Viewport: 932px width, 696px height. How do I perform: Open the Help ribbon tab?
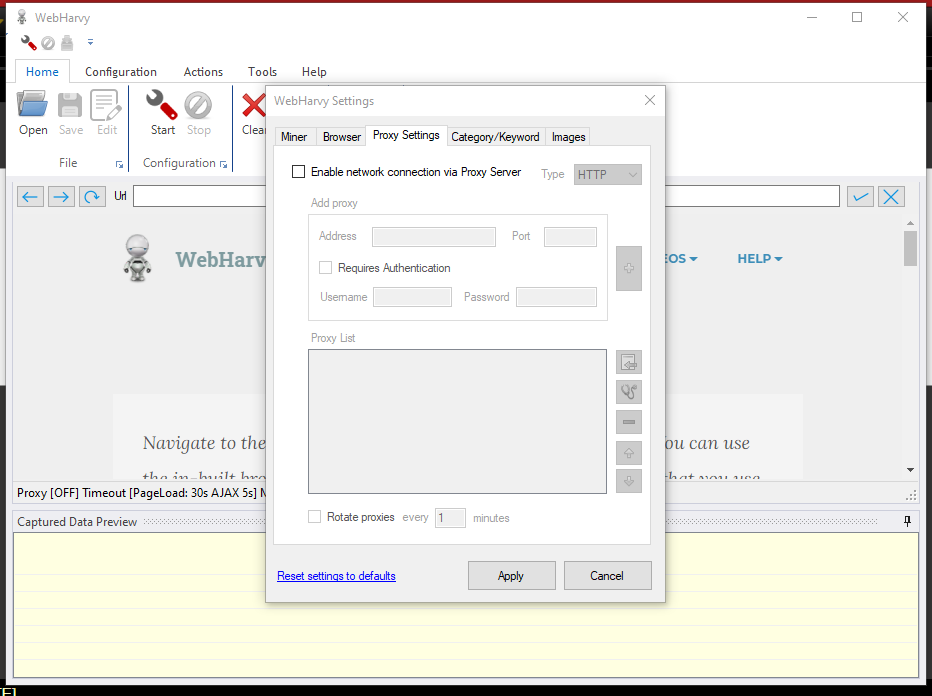point(314,71)
